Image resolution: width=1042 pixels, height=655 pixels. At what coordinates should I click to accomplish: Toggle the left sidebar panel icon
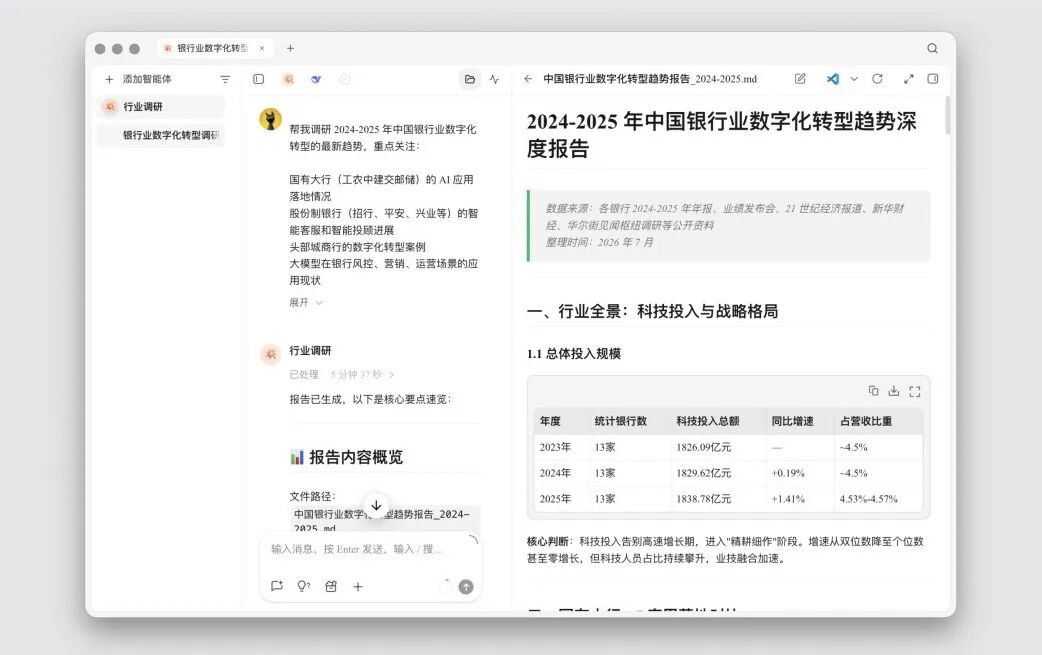pyautogui.click(x=259, y=79)
